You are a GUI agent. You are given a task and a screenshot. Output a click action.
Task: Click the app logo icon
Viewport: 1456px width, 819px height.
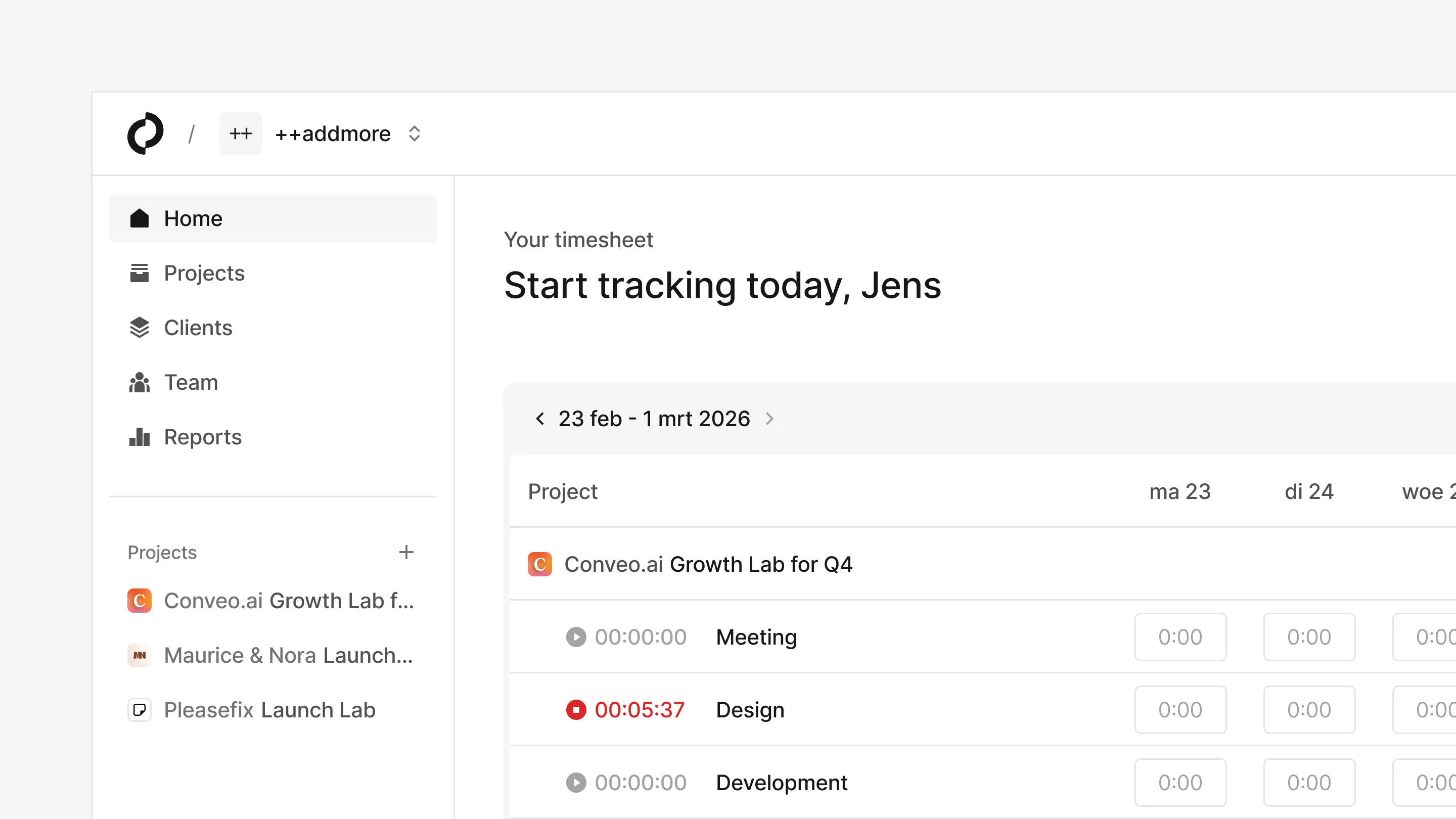pos(145,133)
